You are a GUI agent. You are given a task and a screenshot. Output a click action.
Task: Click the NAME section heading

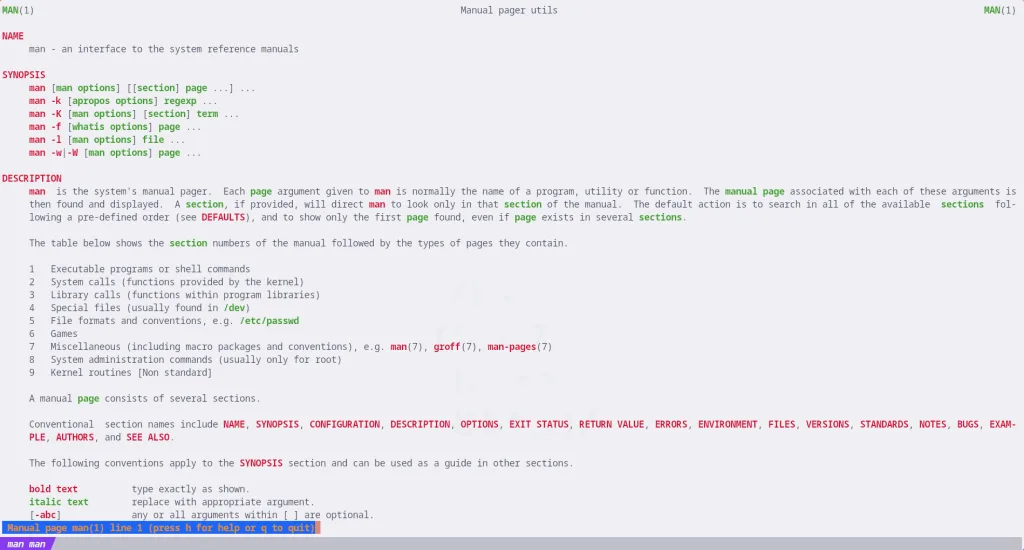[x=13, y=36]
